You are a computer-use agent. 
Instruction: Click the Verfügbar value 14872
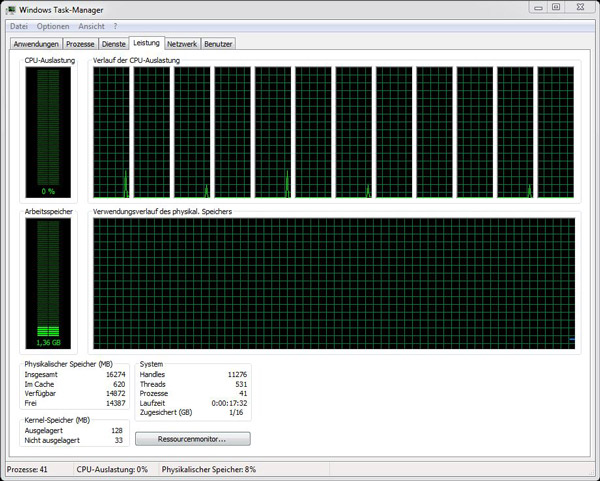[x=116, y=393]
